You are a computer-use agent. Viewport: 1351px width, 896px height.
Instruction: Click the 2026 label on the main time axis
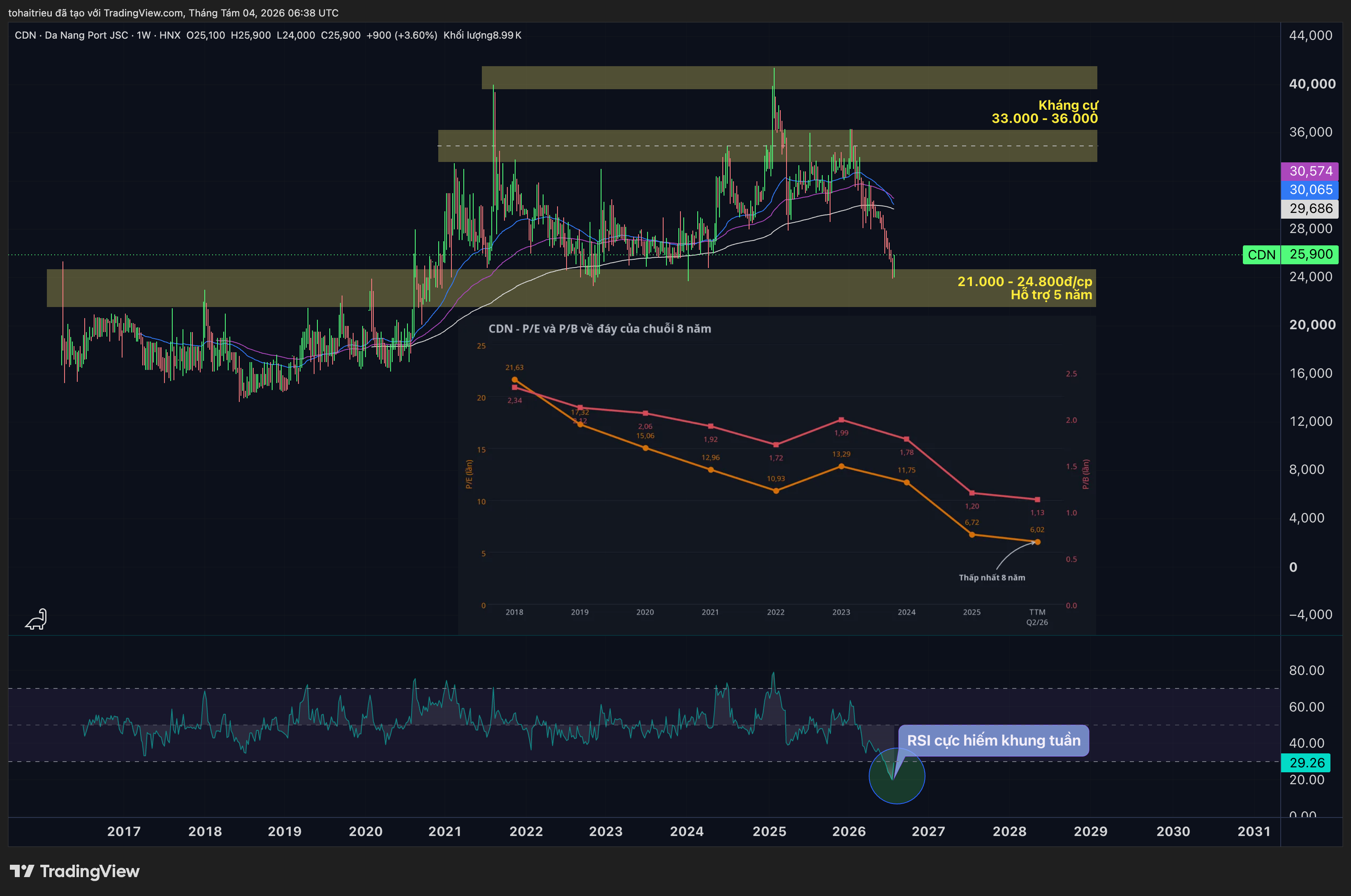pos(849,831)
